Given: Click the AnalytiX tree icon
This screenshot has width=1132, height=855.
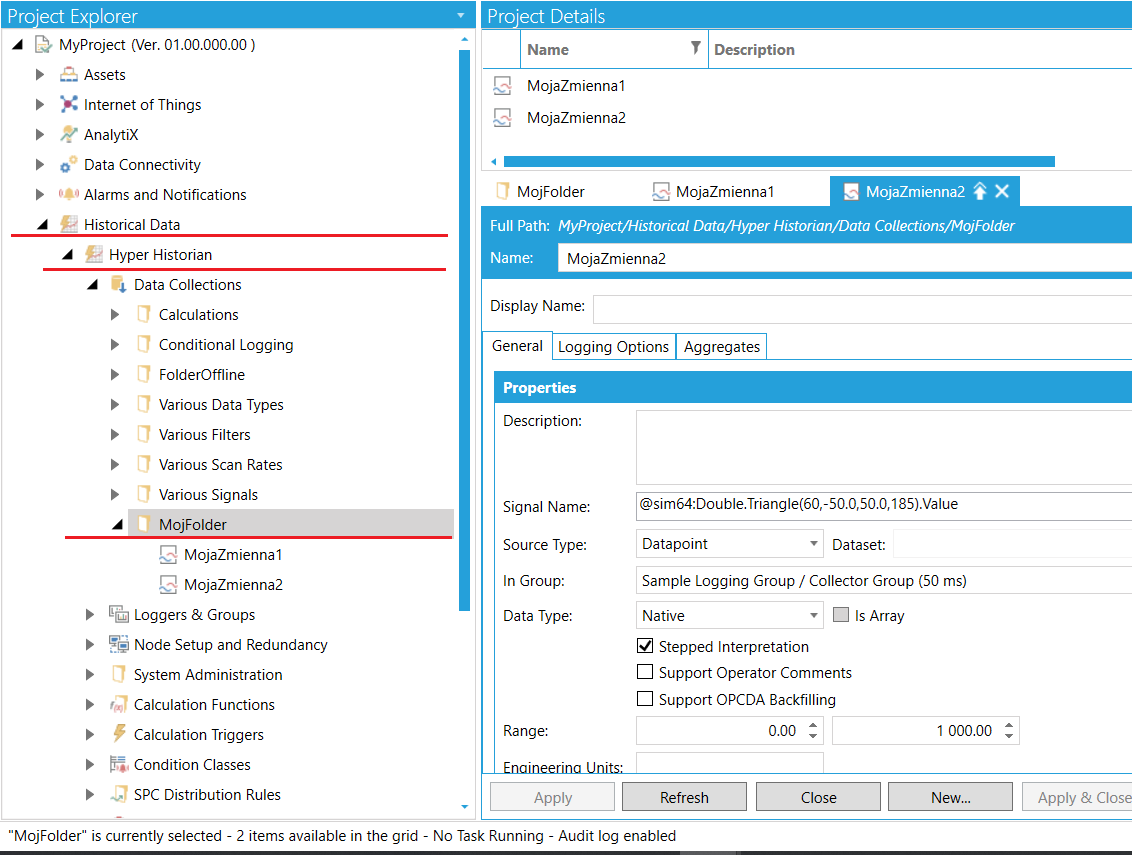Looking at the screenshot, I should coord(68,135).
